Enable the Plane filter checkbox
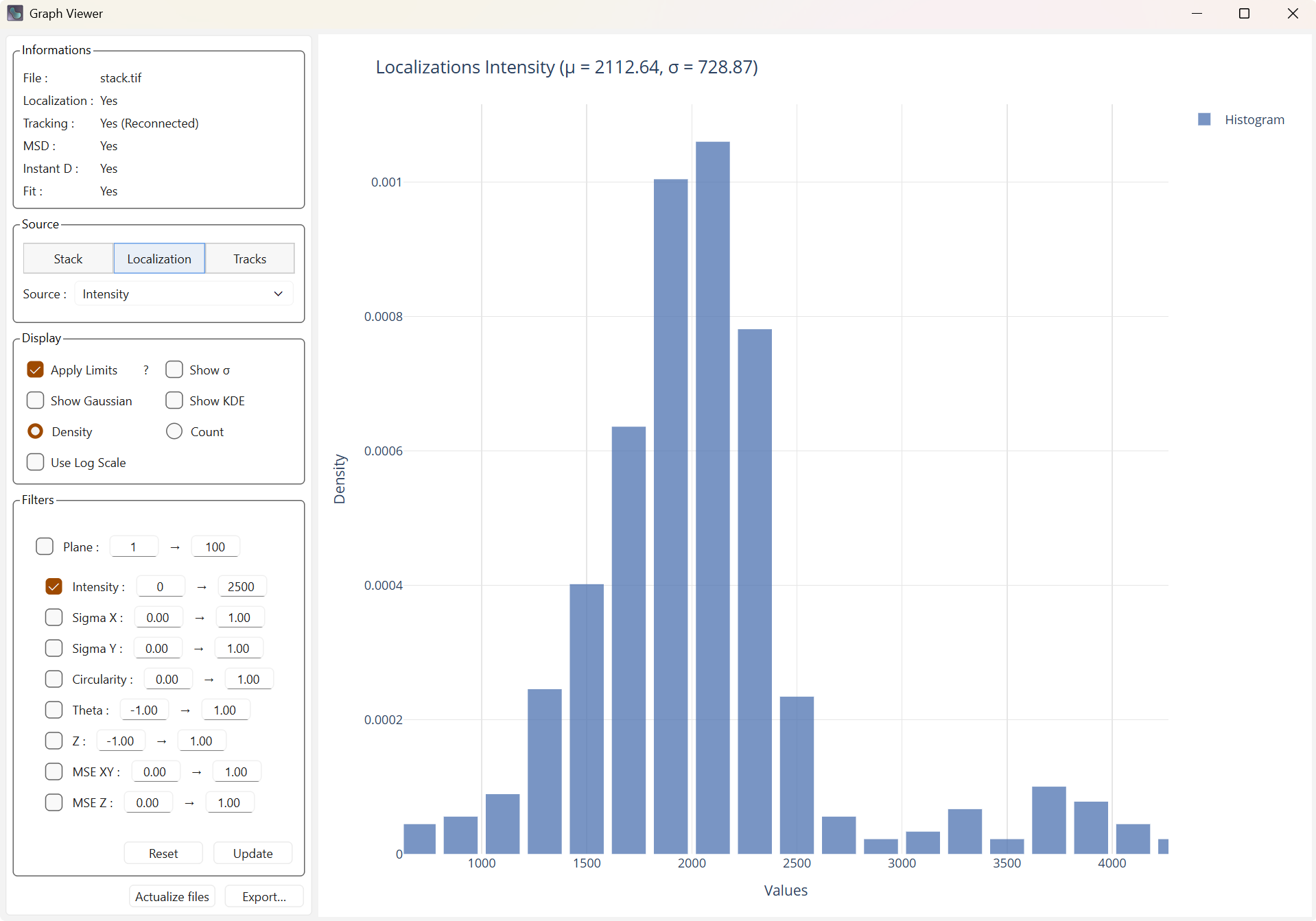1316x921 pixels. [x=45, y=547]
